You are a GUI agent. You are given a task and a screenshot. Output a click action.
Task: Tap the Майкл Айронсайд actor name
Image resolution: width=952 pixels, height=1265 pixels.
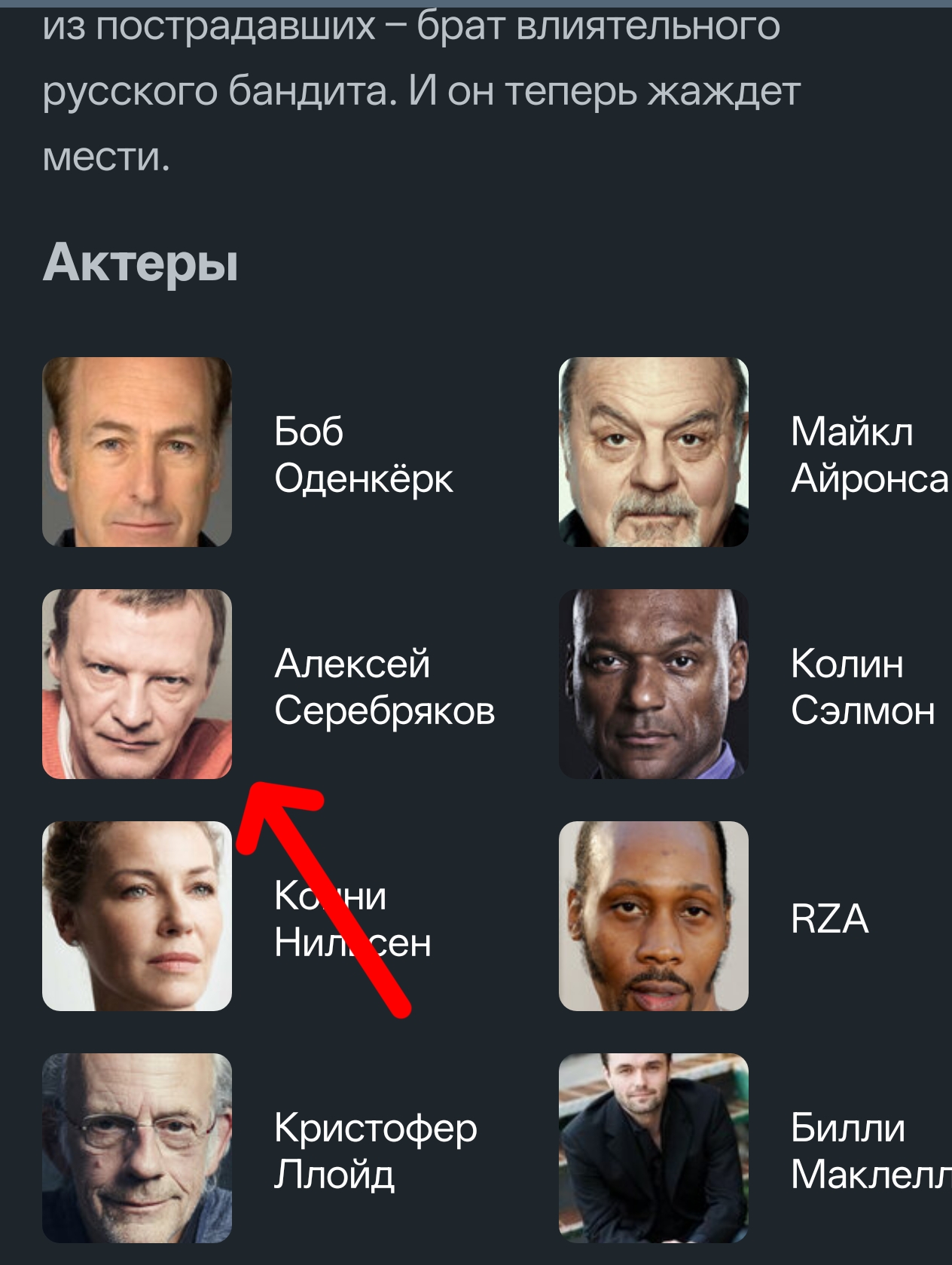(871, 454)
